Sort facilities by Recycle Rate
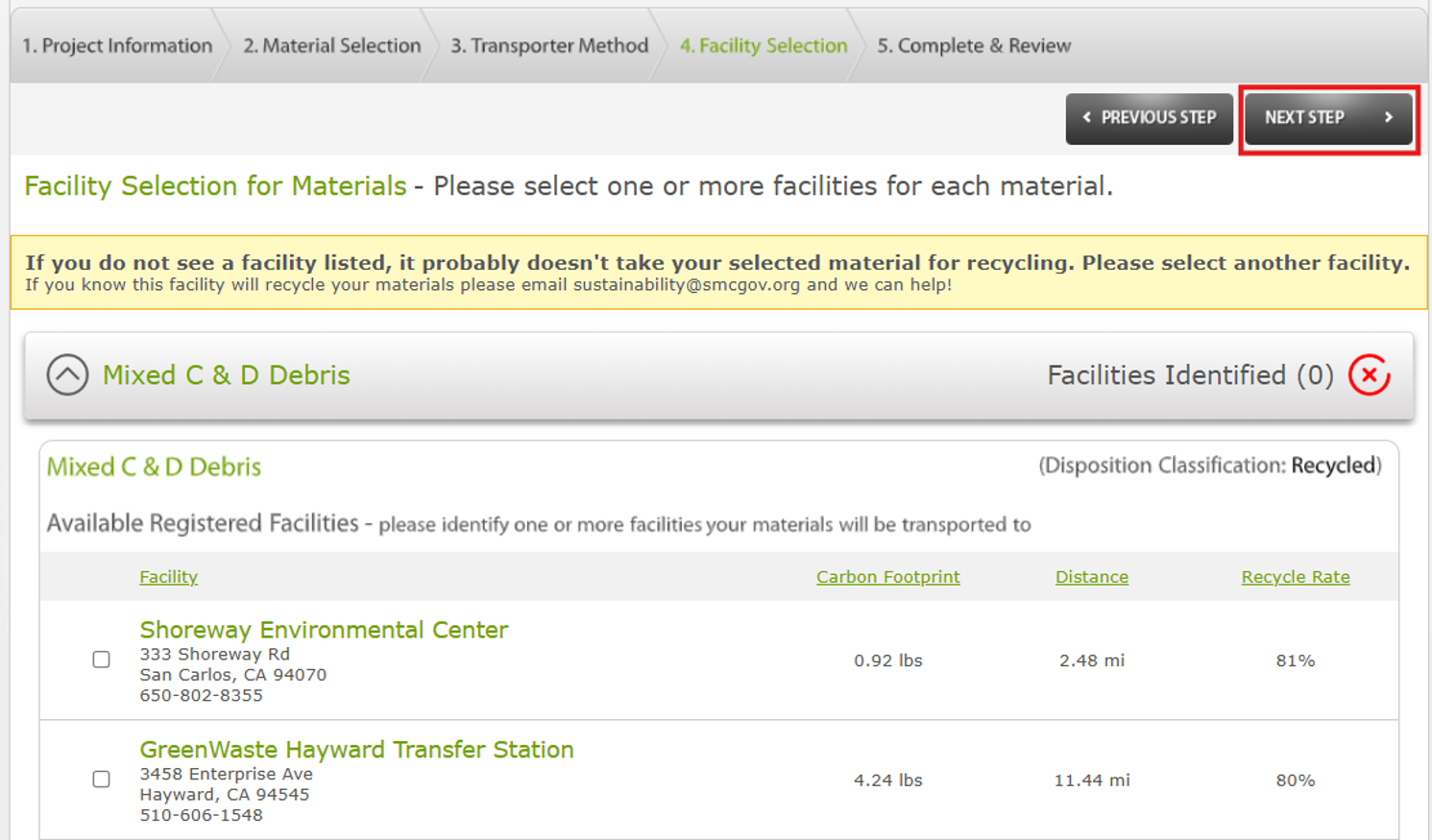 click(1295, 576)
